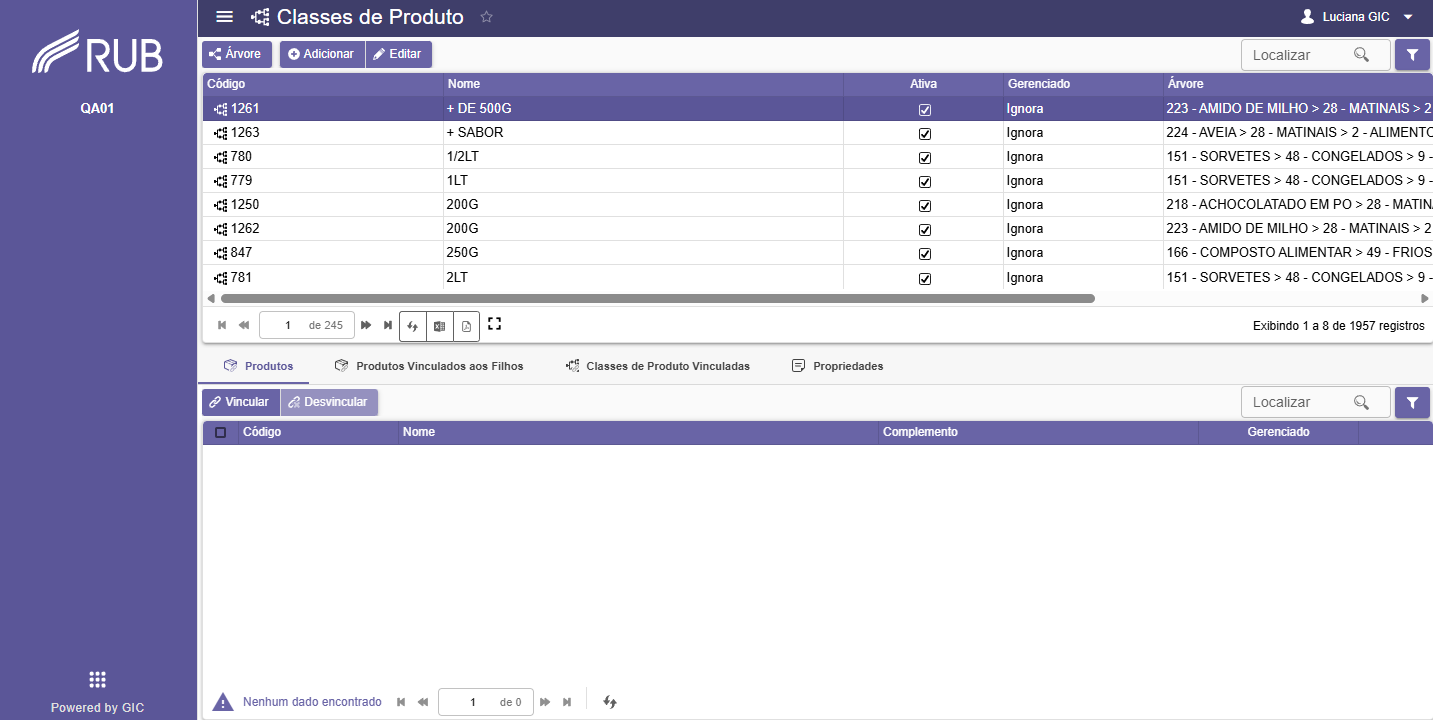Screen dimensions: 1433x720
Task: Click the filter funnel button of the top grid
Action: tap(1412, 55)
